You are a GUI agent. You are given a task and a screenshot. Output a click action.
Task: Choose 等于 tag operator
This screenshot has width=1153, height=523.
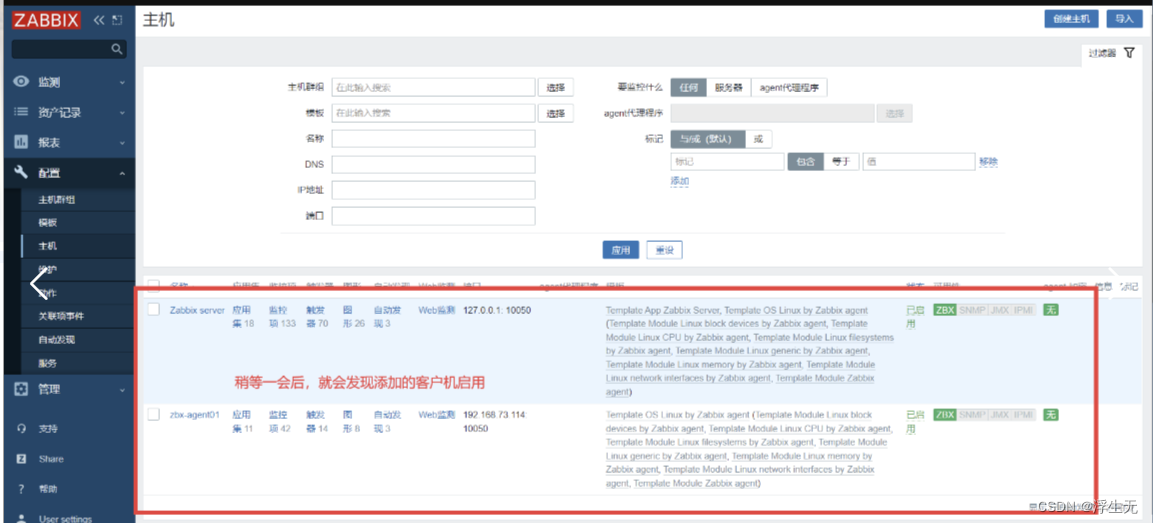coord(840,162)
